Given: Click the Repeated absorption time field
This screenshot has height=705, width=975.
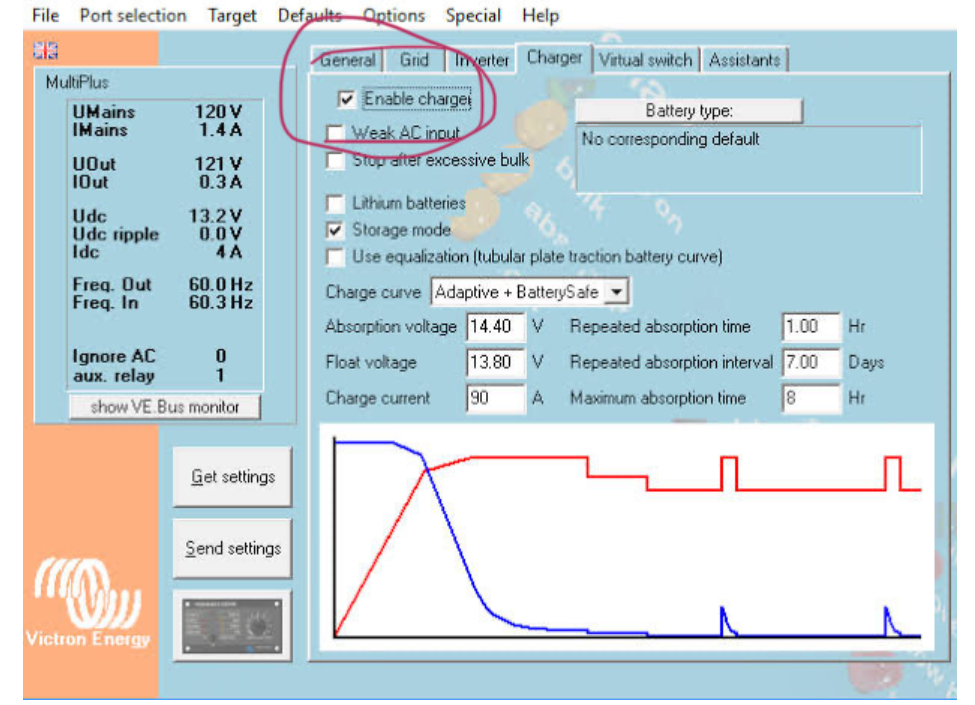Looking at the screenshot, I should click(x=811, y=327).
